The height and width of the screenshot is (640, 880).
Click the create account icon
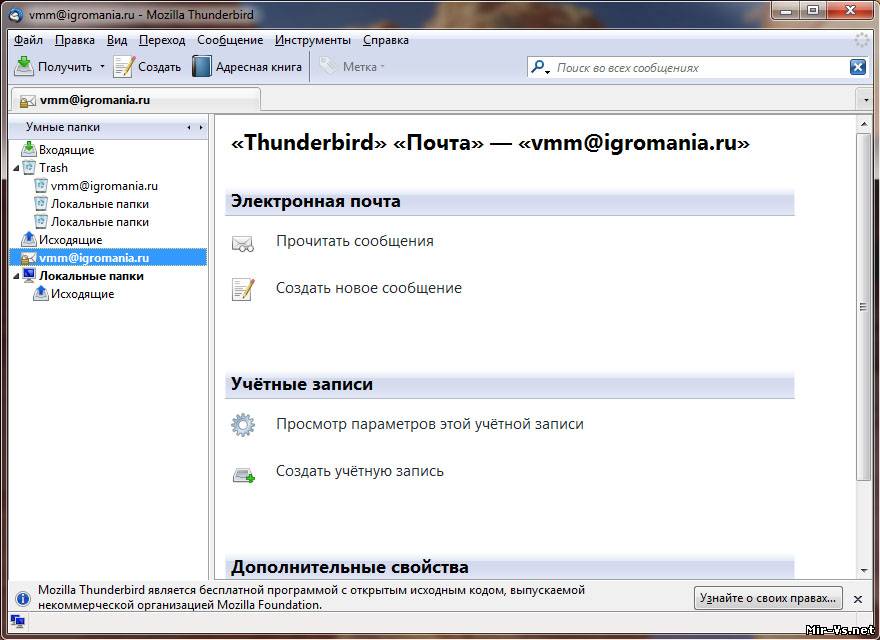(x=244, y=476)
